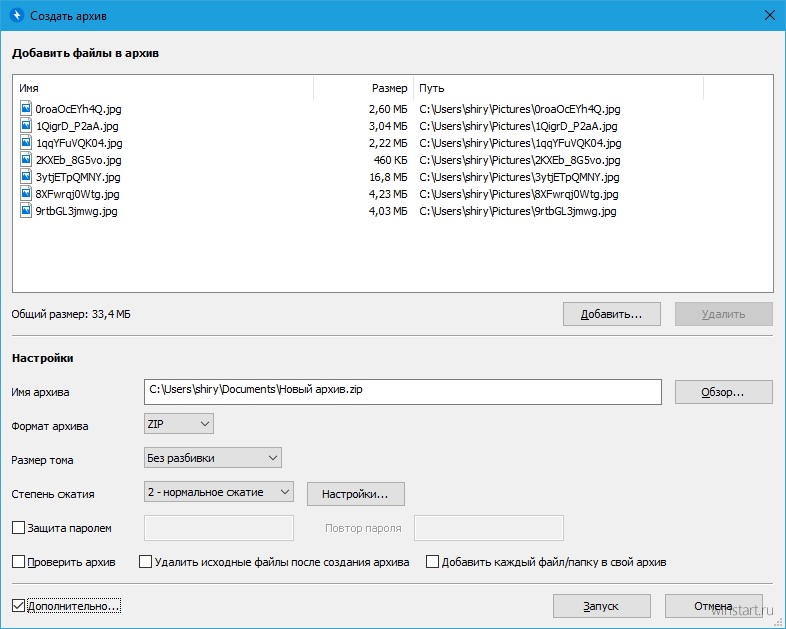Image resolution: width=786 pixels, height=629 pixels.
Task: Enable password protection checkbox
Action: (18, 528)
